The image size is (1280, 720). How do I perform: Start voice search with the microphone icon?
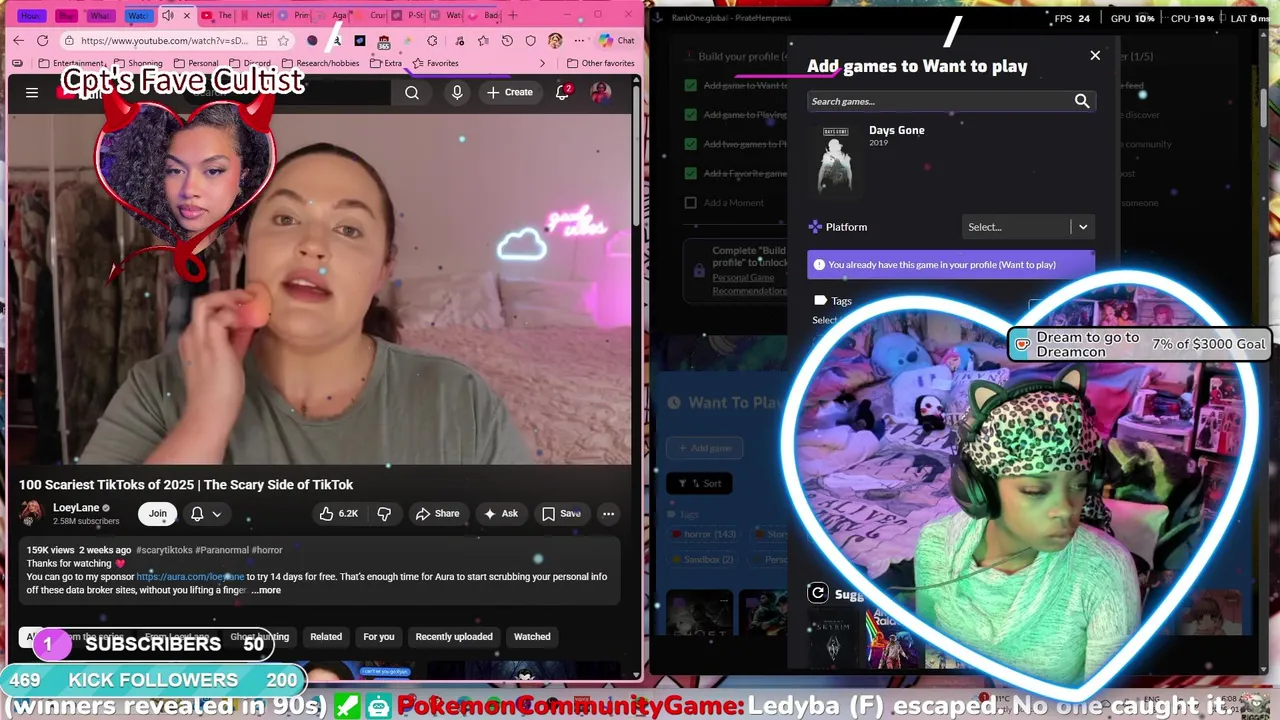[x=457, y=92]
